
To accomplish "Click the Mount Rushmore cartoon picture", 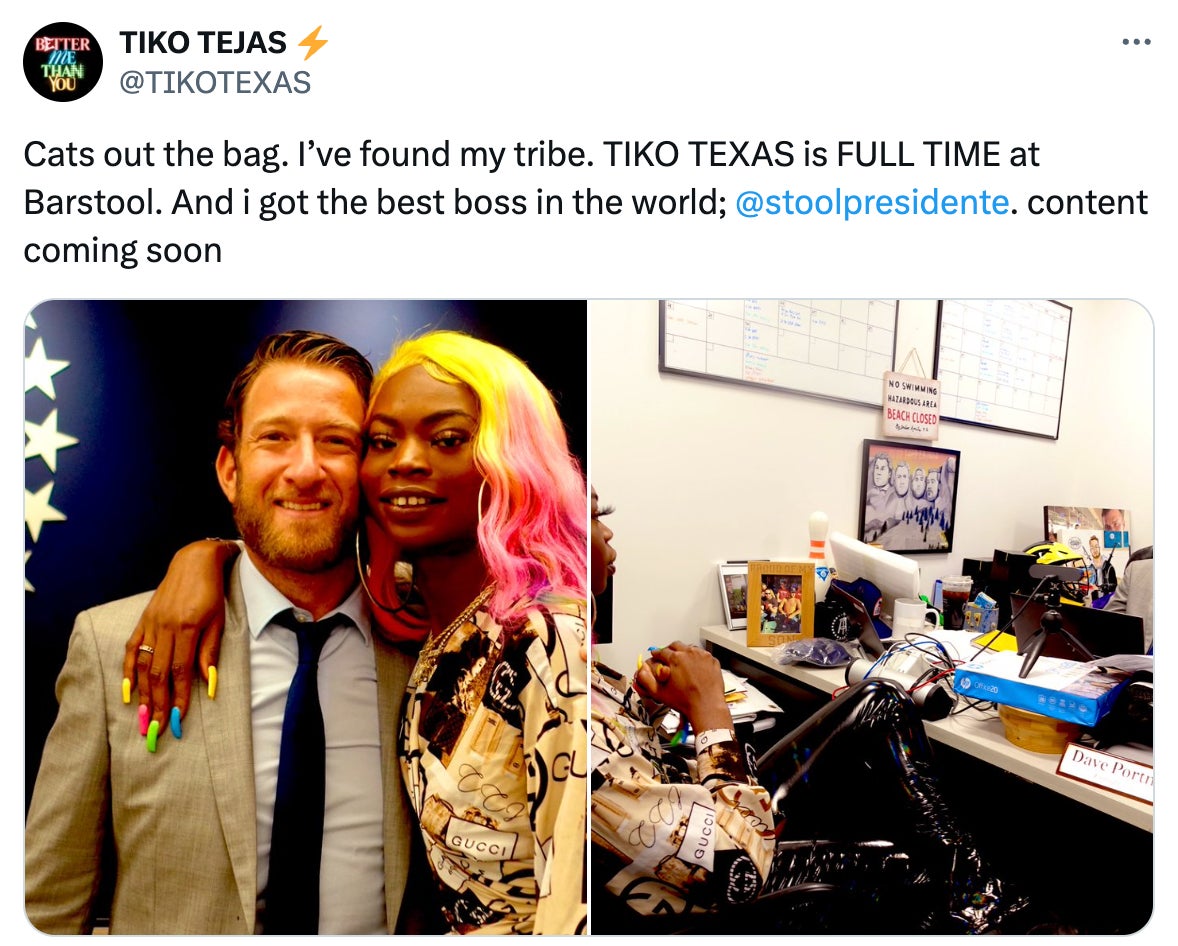I will (908, 496).
